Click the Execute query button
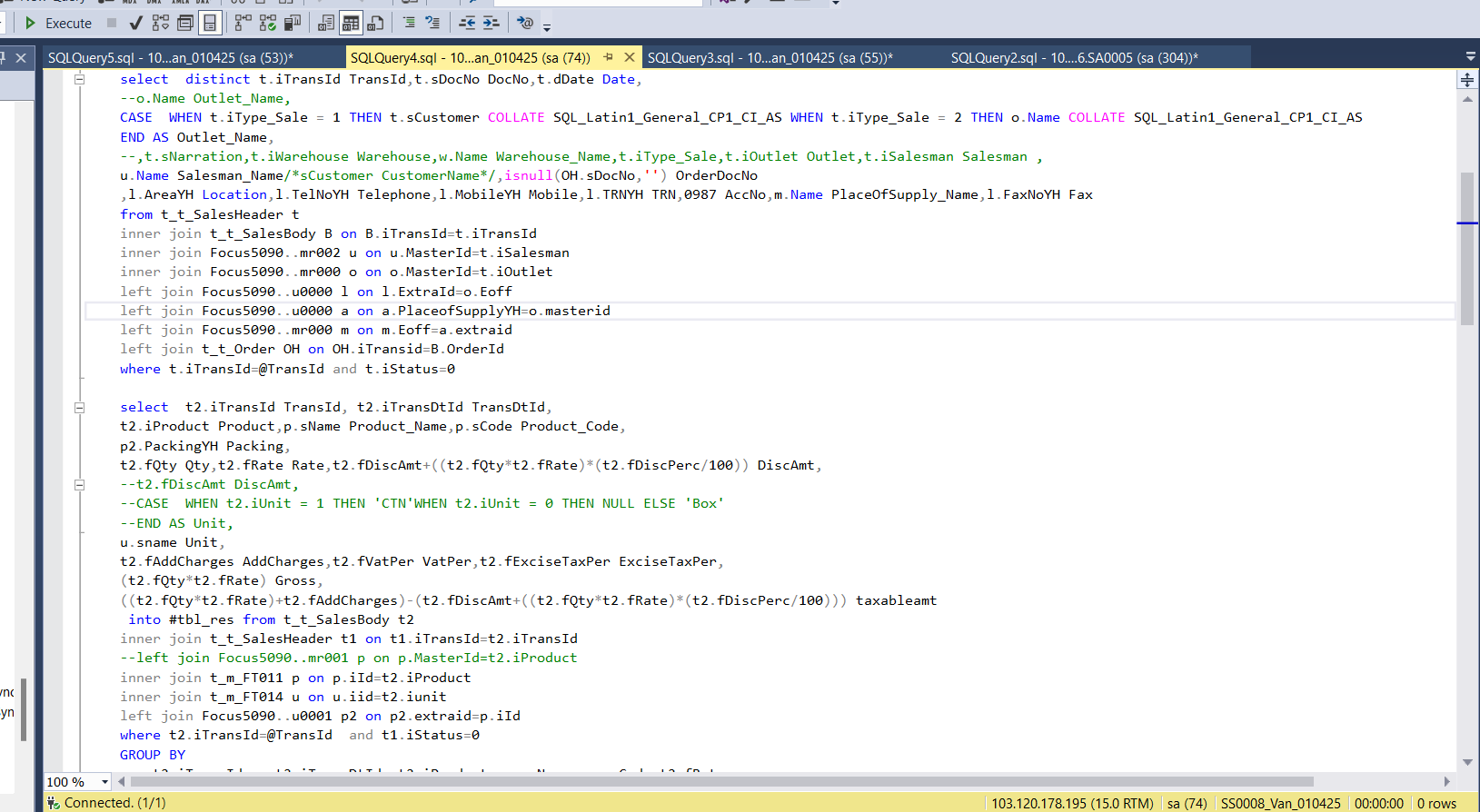 [x=58, y=23]
